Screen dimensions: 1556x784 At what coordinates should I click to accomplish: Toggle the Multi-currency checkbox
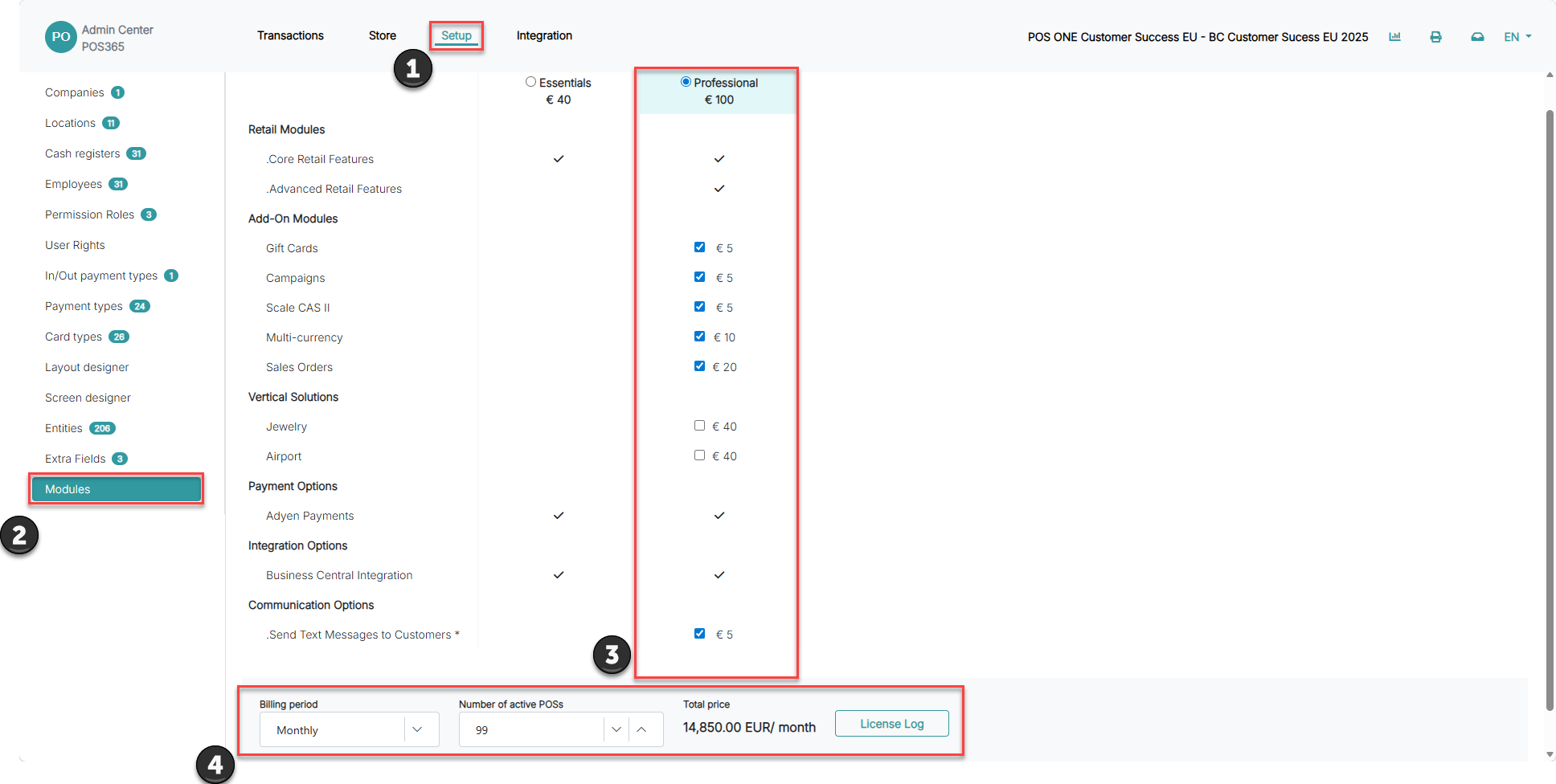point(699,337)
